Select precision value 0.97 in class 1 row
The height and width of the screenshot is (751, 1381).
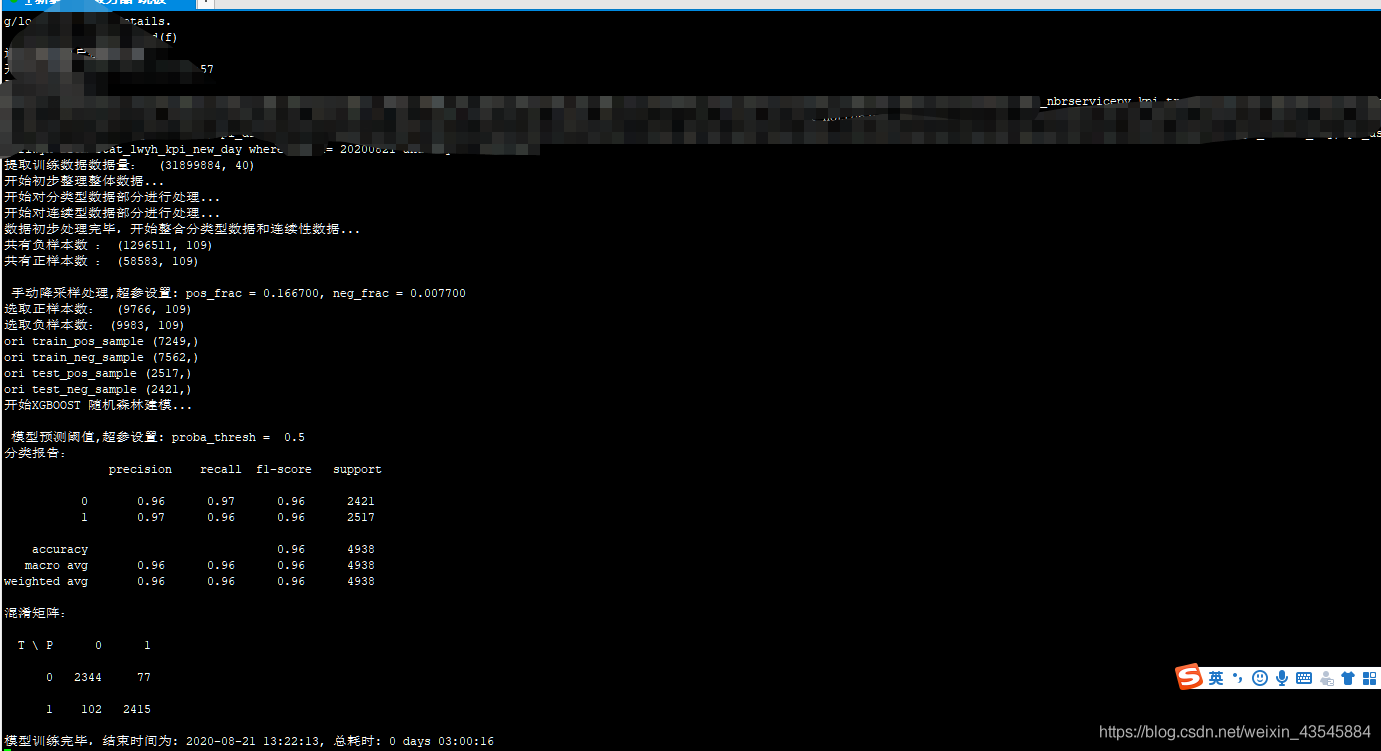coord(151,517)
